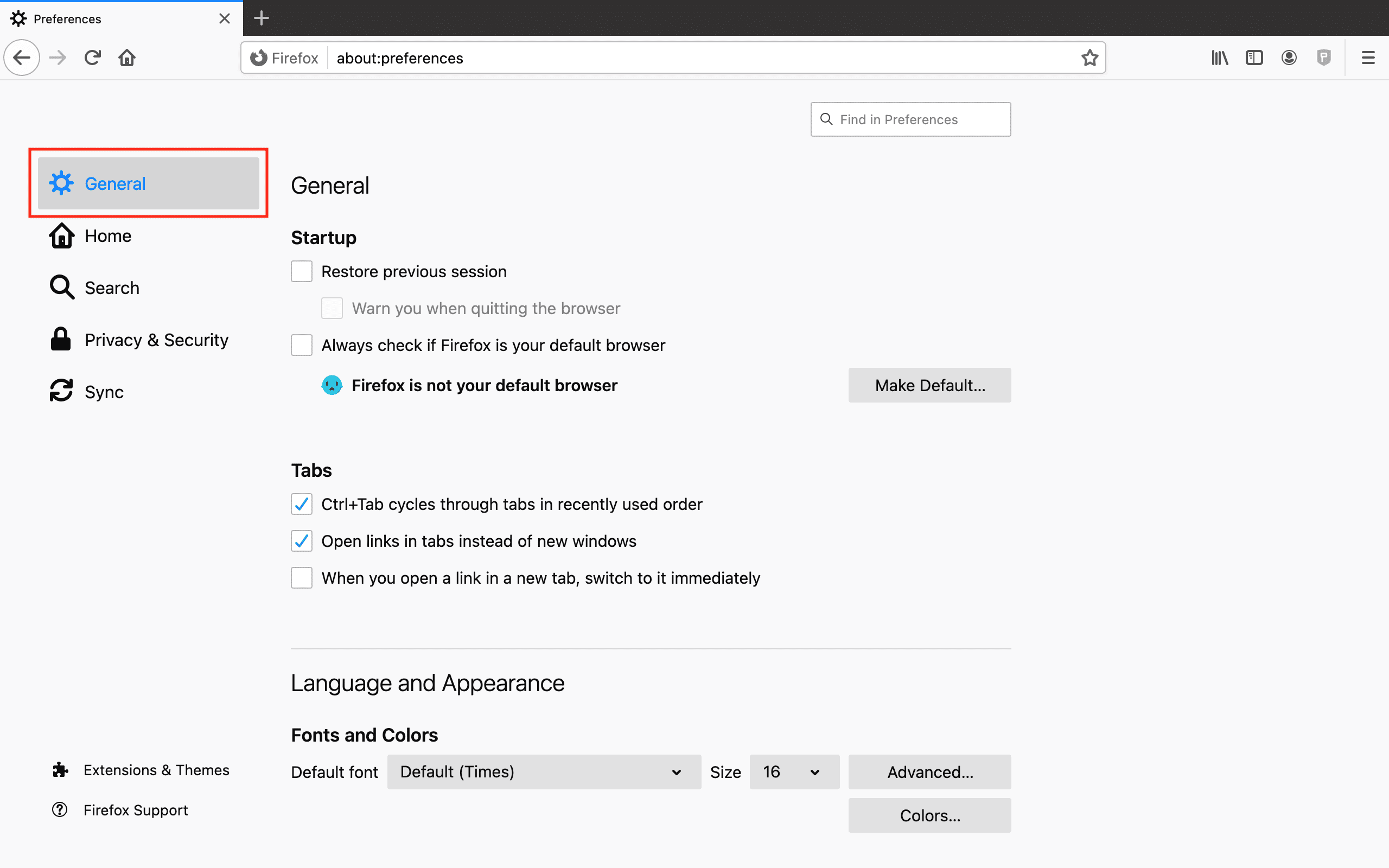Screen dimensions: 1389x868
Task: Switch to the Preferences tab
Action: (x=67, y=18)
